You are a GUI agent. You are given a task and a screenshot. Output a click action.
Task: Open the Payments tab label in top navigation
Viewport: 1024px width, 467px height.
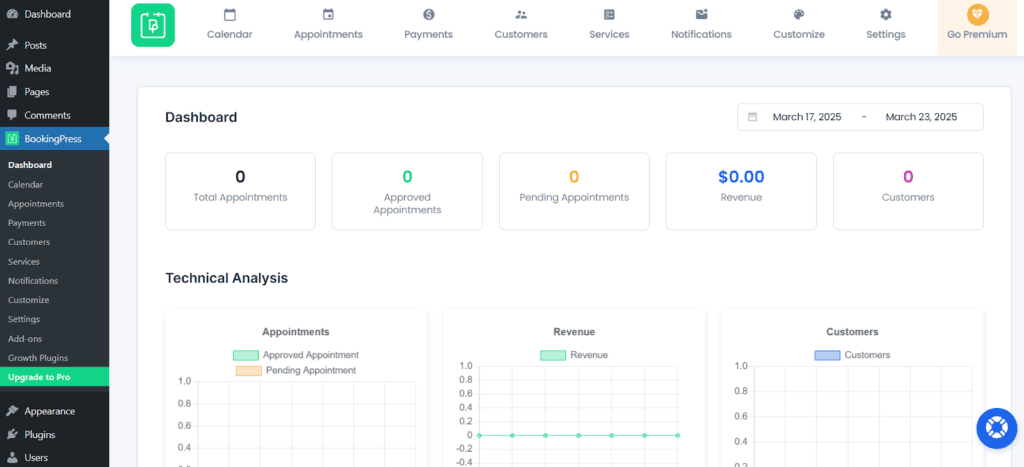[428, 35]
